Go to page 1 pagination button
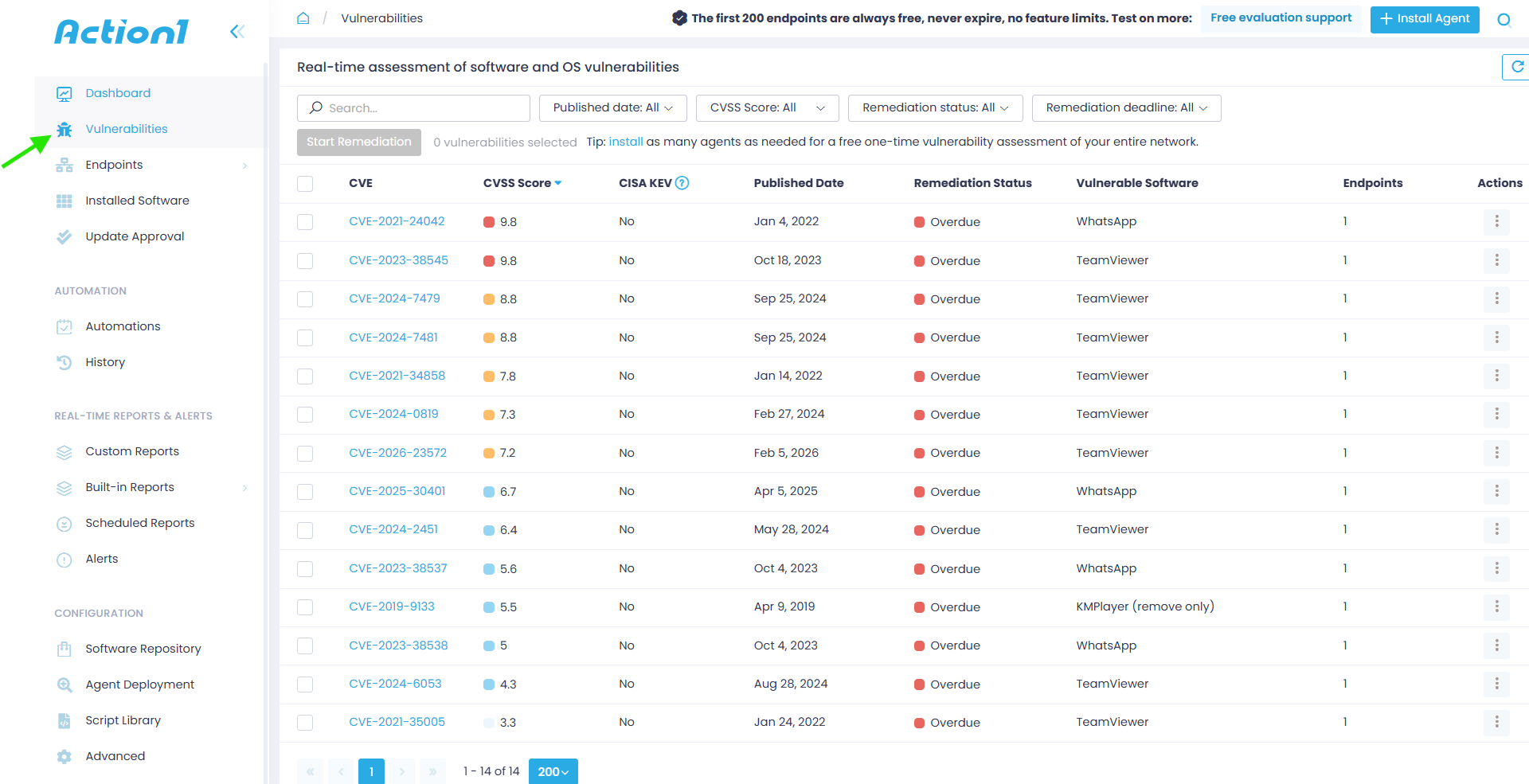The height and width of the screenshot is (784, 1529). (371, 771)
